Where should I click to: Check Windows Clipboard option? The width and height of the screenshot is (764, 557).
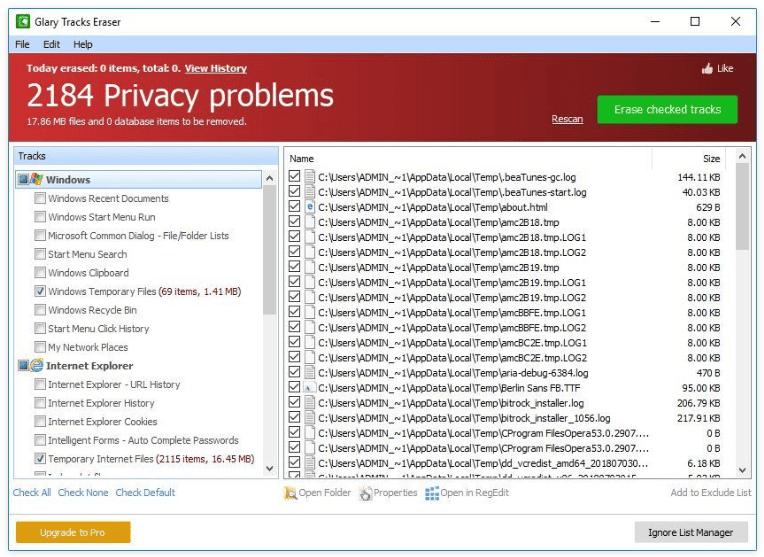click(x=40, y=272)
